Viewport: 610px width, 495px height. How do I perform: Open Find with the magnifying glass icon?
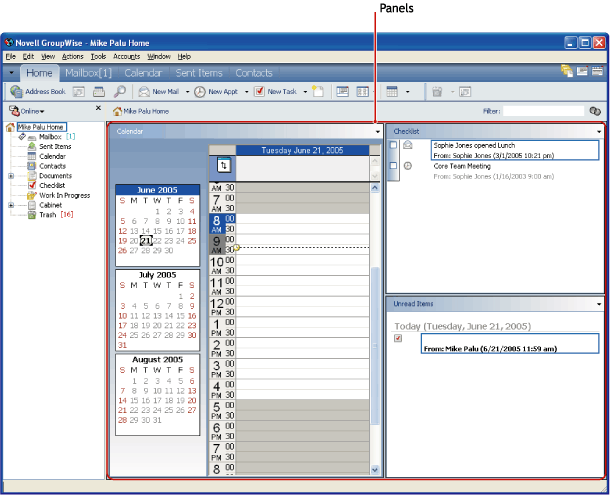(119, 92)
